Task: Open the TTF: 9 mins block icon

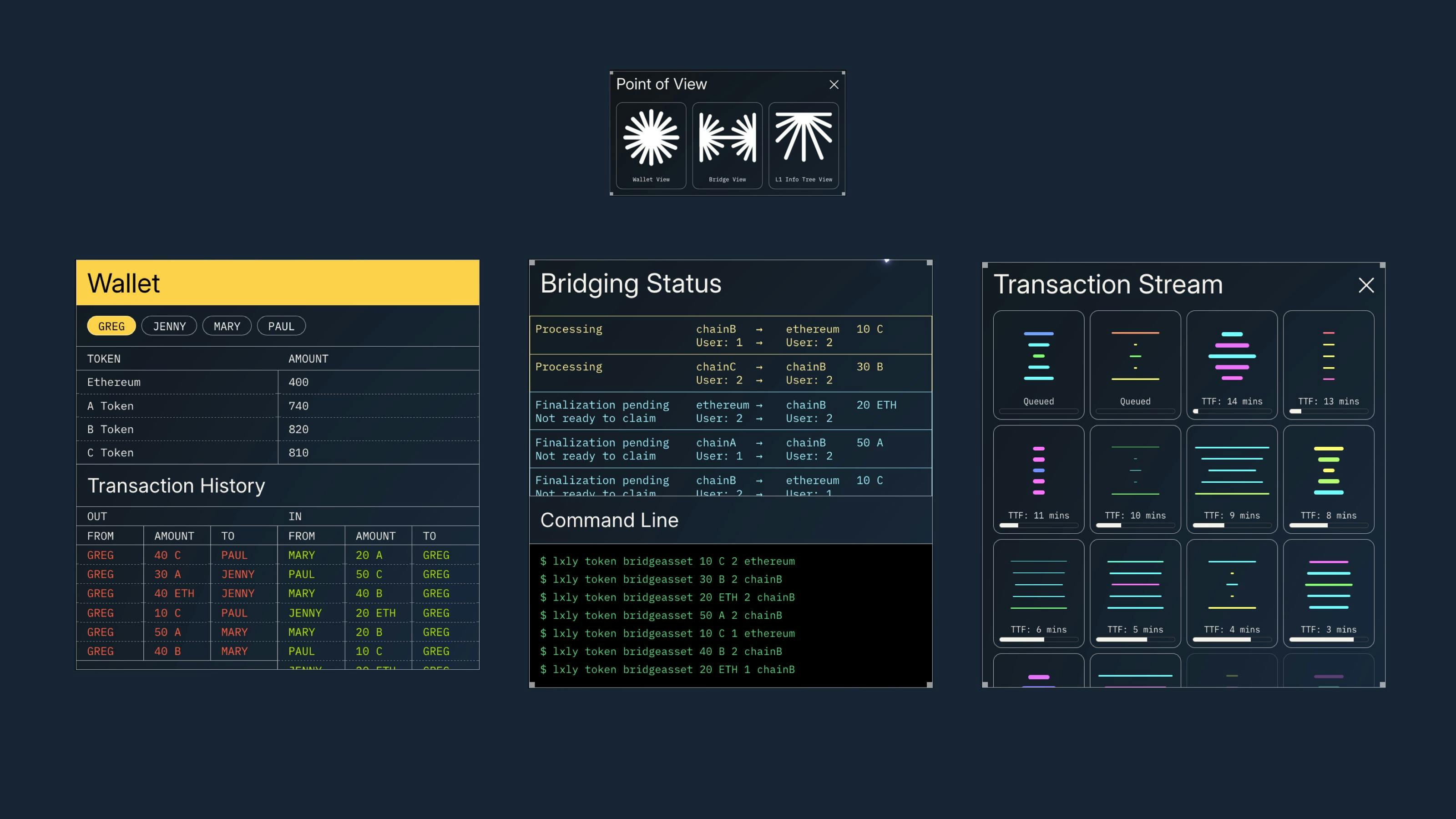Action: [1232, 470]
